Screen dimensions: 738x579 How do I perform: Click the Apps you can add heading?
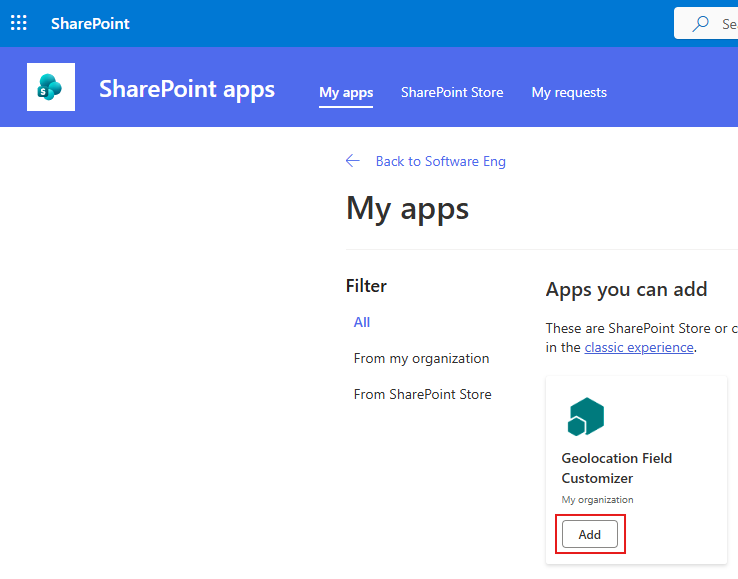(626, 289)
